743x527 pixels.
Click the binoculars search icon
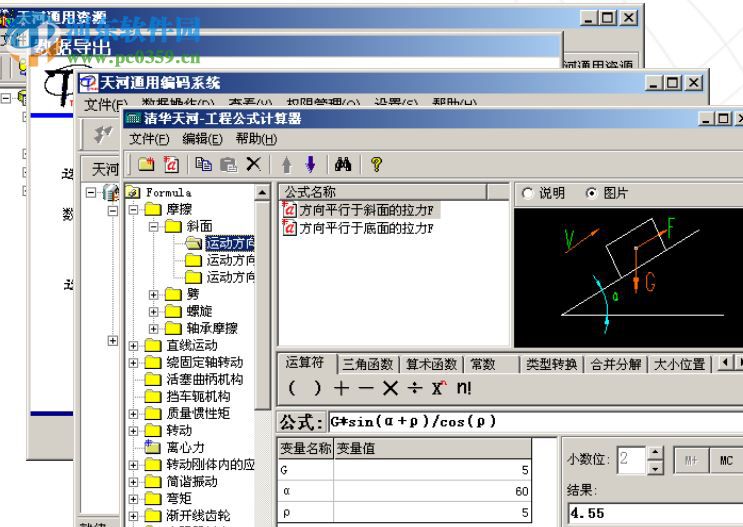pos(343,164)
